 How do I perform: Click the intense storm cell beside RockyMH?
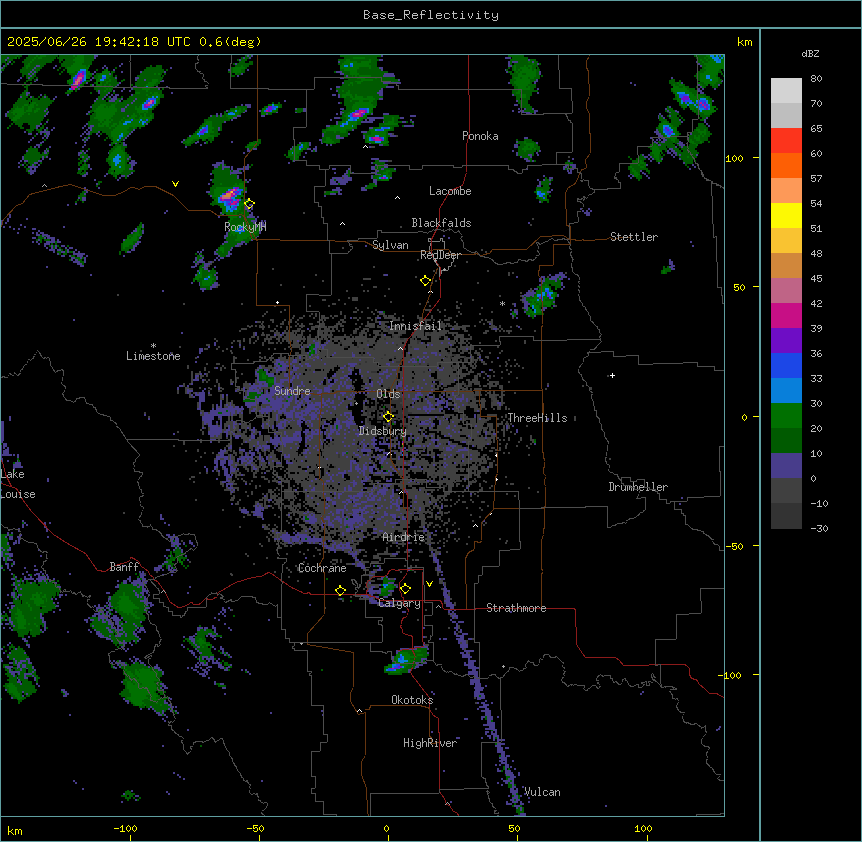(x=230, y=196)
